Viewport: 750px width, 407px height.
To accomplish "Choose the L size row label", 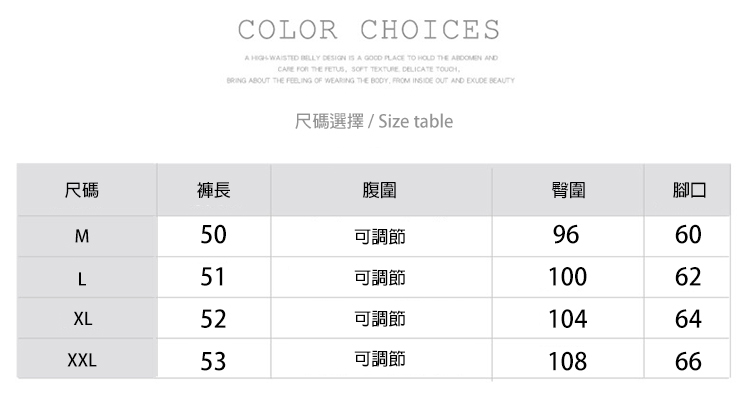I will pyautogui.click(x=82, y=278).
